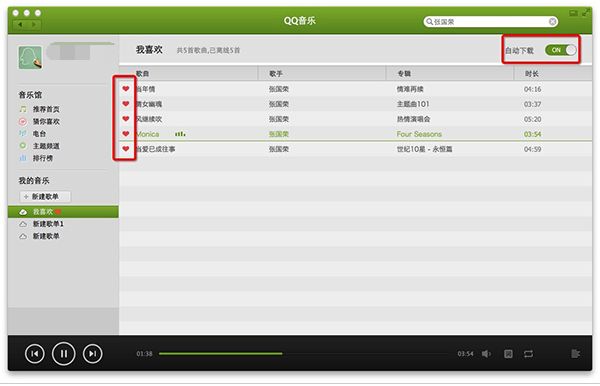Switch to mini player mode icon

[573, 13]
